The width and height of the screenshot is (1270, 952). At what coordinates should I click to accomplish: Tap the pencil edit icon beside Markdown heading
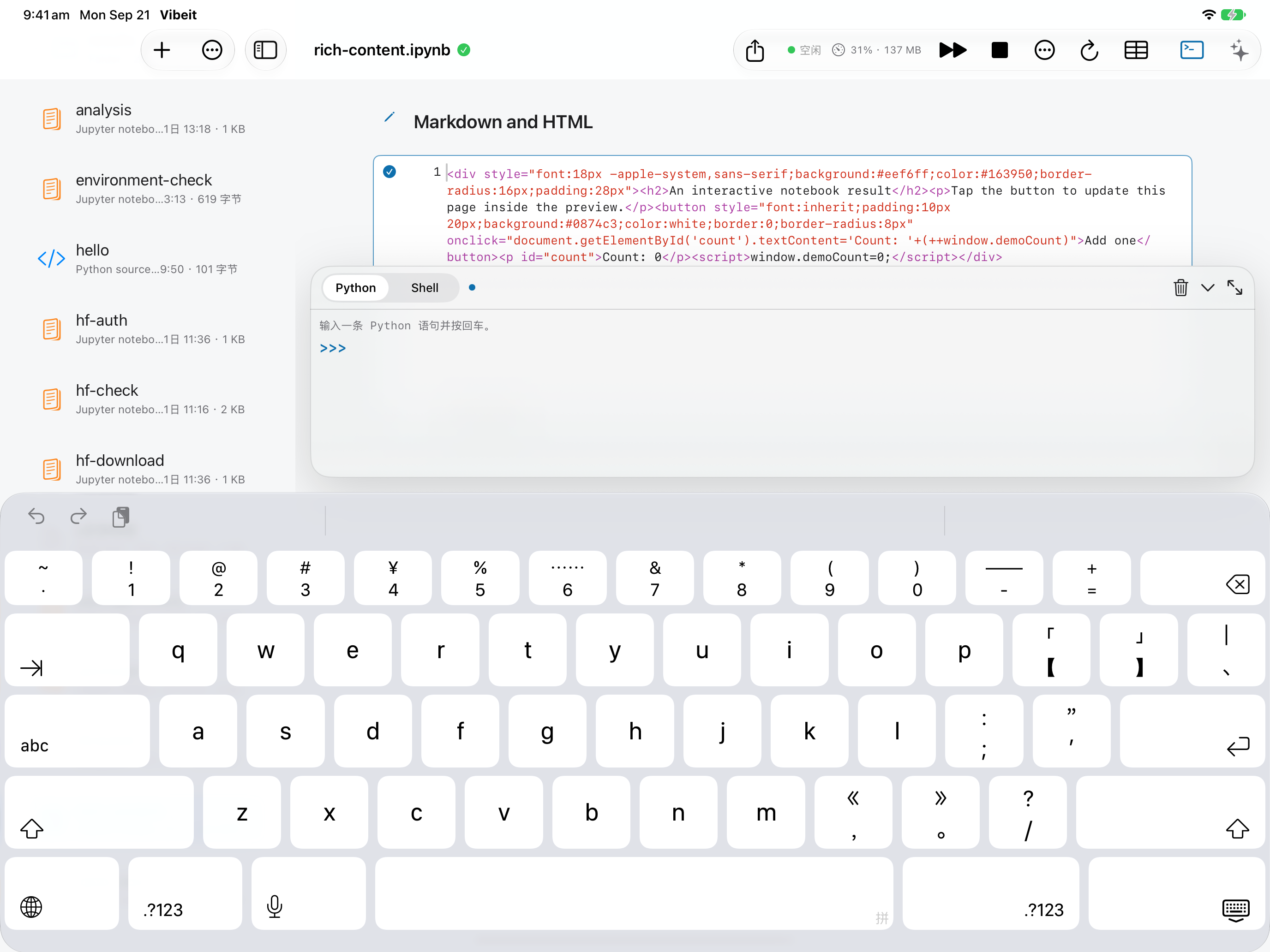point(389,118)
